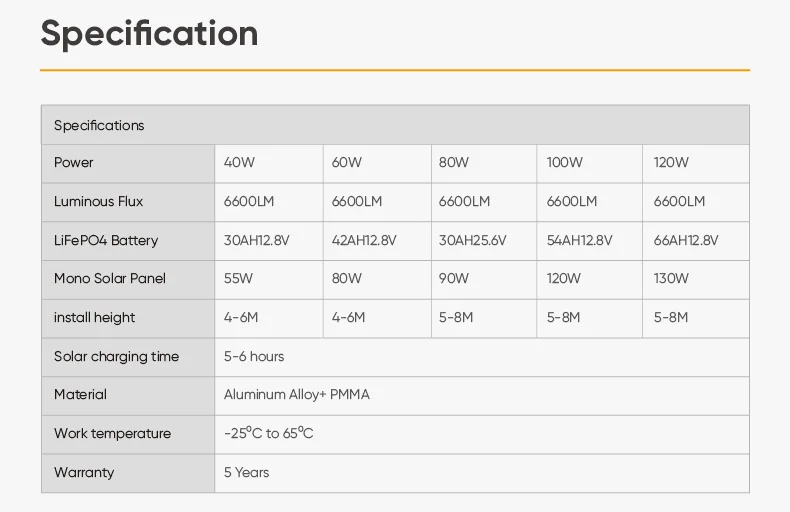This screenshot has width=790, height=512.
Task: Click the 100W power cell
Action: [x=565, y=162]
